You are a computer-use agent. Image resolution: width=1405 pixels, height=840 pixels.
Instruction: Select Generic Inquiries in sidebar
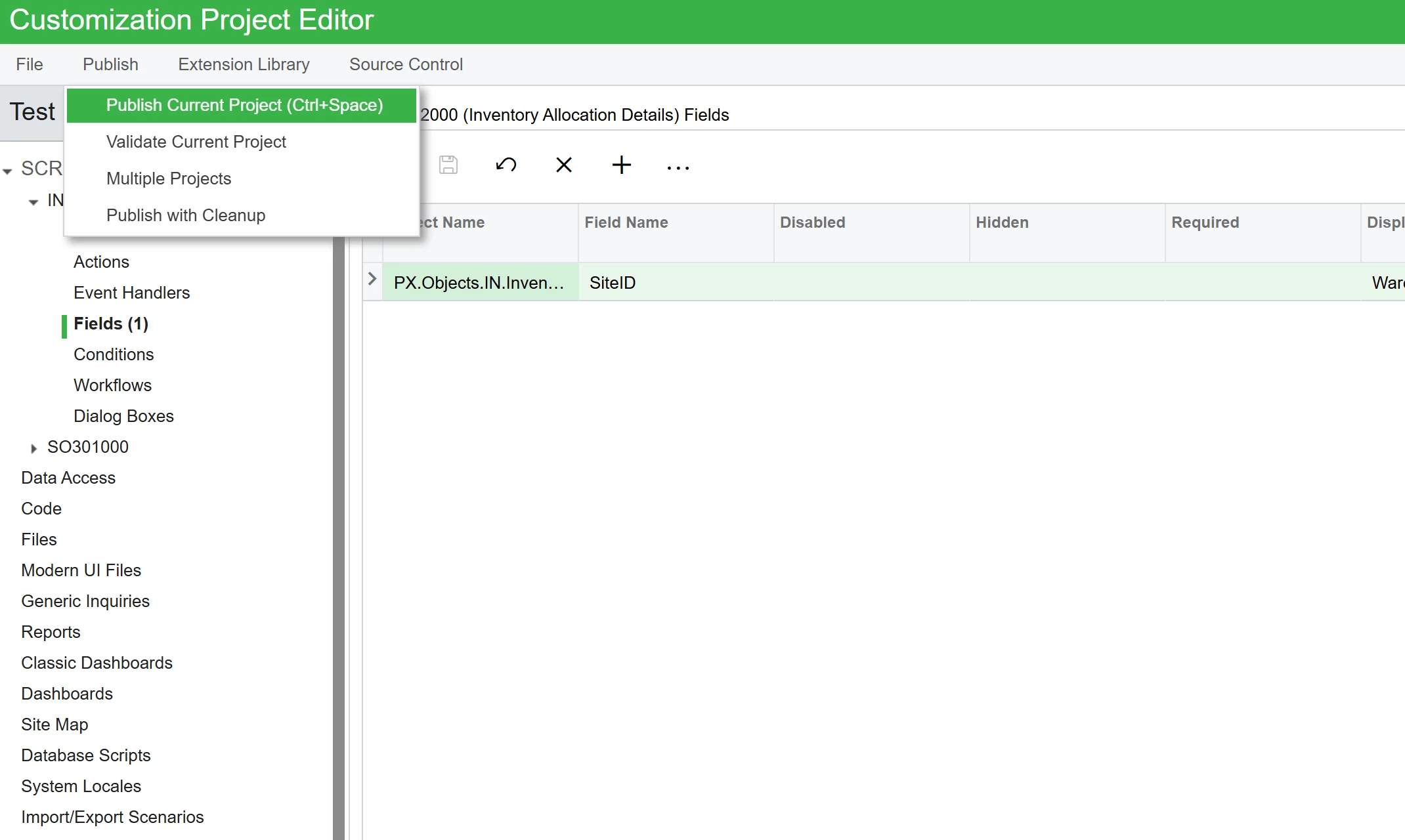[x=85, y=601]
